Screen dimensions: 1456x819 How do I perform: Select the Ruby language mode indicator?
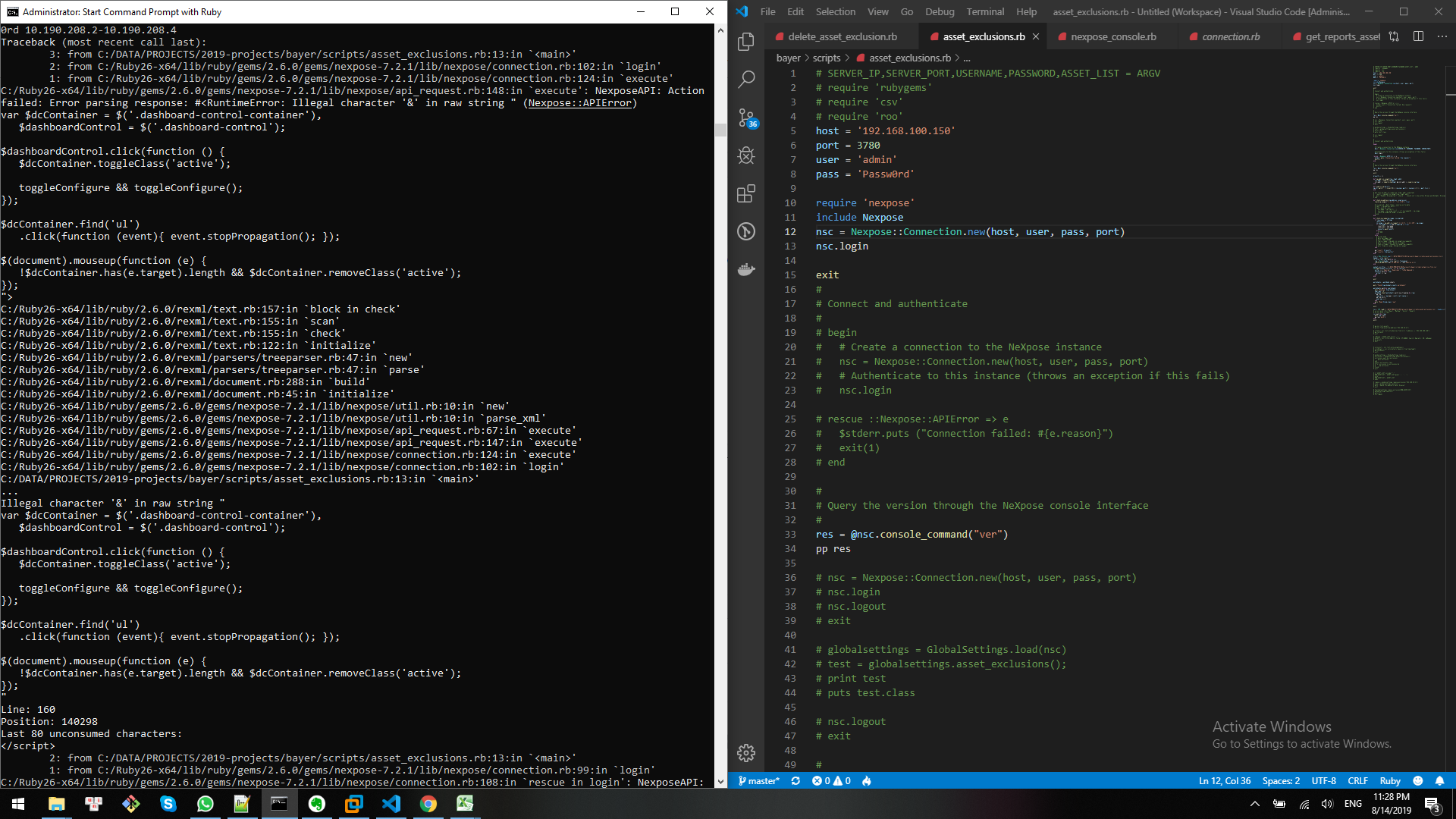click(1390, 780)
